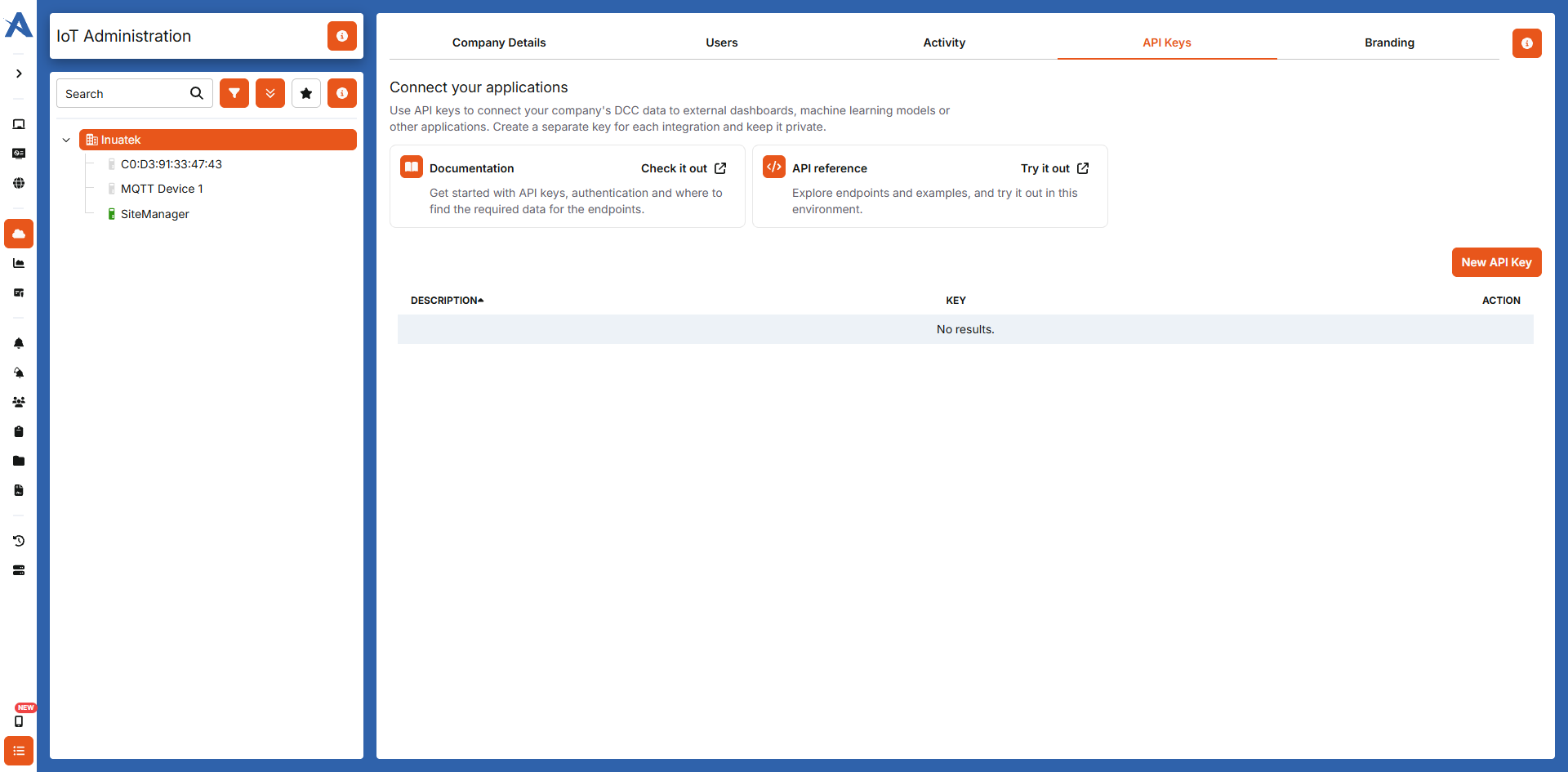The height and width of the screenshot is (772, 1568).
Task: Open the Documentation 'Check it out' link
Action: [x=684, y=168]
